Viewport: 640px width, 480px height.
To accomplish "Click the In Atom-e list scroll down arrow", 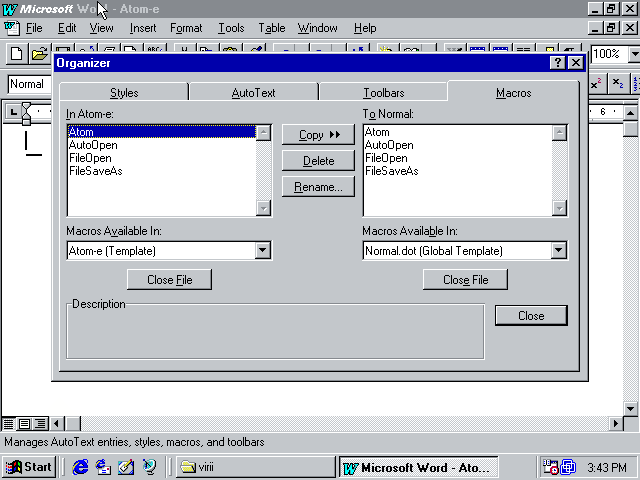I will pos(263,208).
